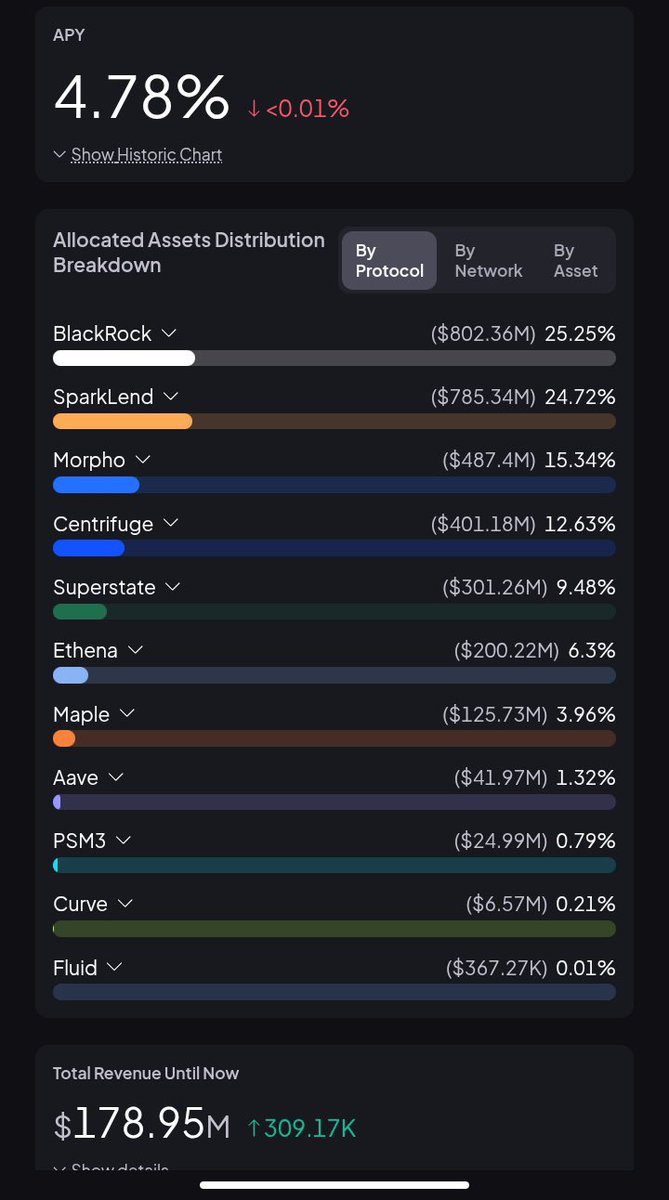Viewport: 669px width, 1200px height.
Task: Switch to the By Network tab
Action: click(x=488, y=261)
